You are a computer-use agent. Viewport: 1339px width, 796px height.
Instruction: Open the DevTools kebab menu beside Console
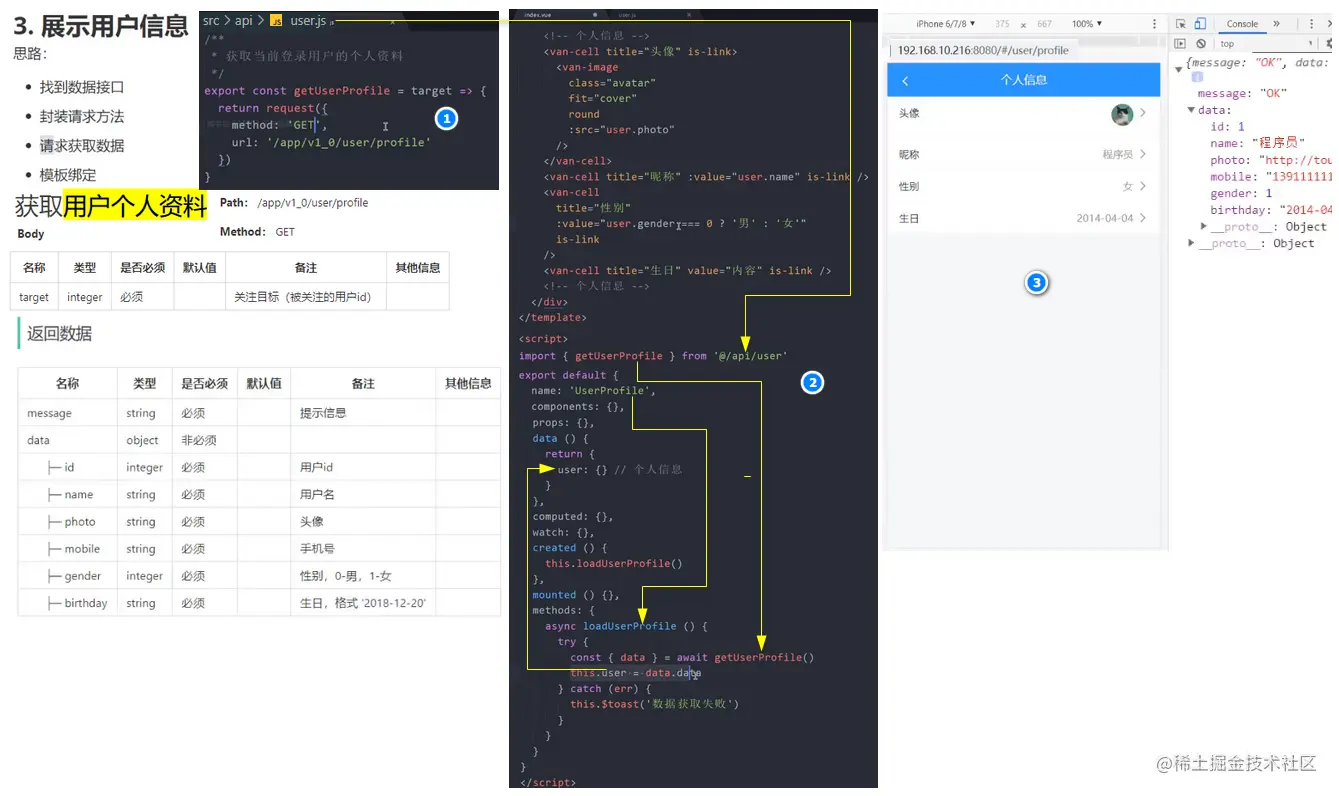(x=1311, y=24)
